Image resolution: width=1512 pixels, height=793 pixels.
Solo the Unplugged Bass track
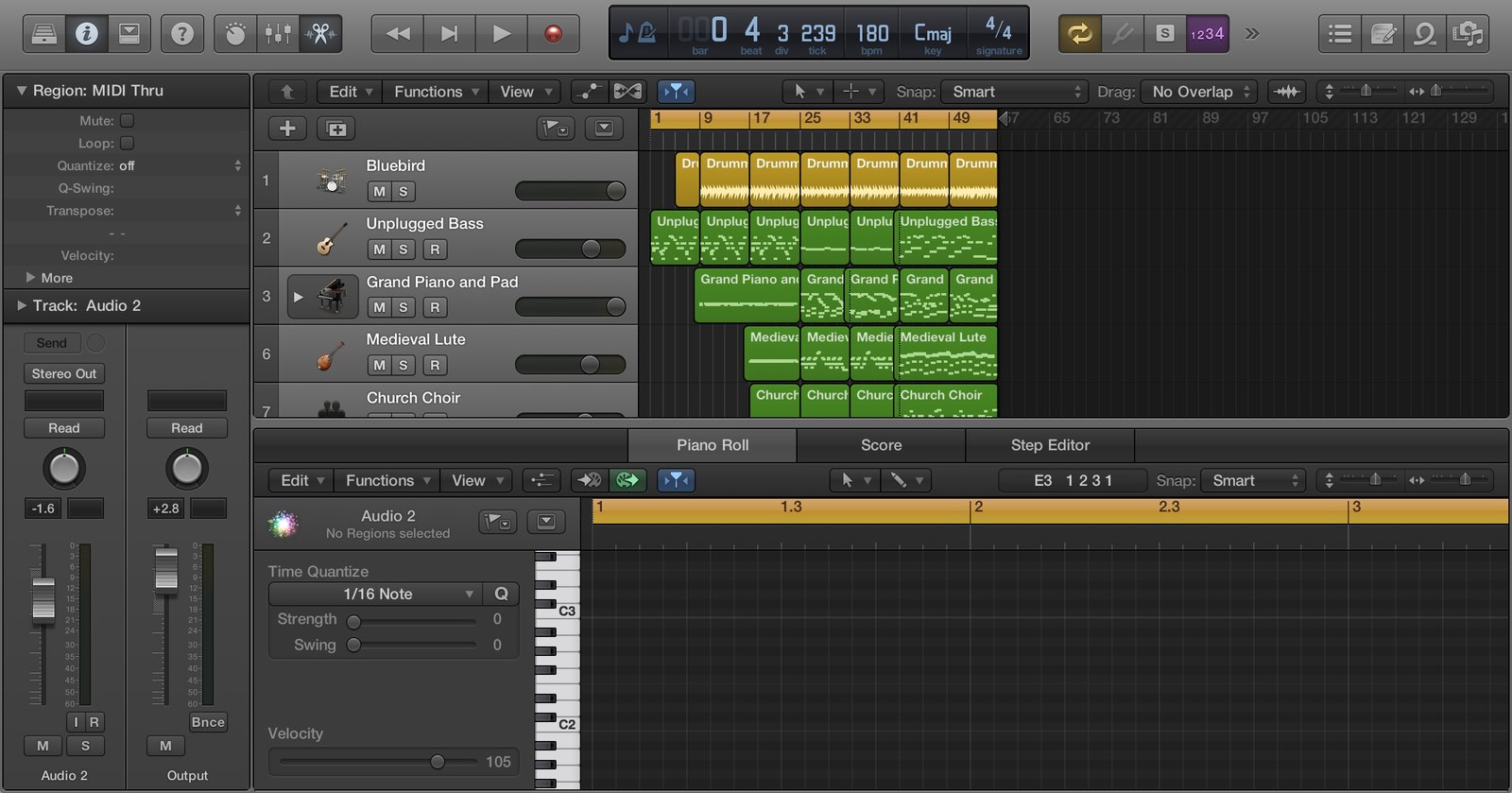tap(404, 250)
